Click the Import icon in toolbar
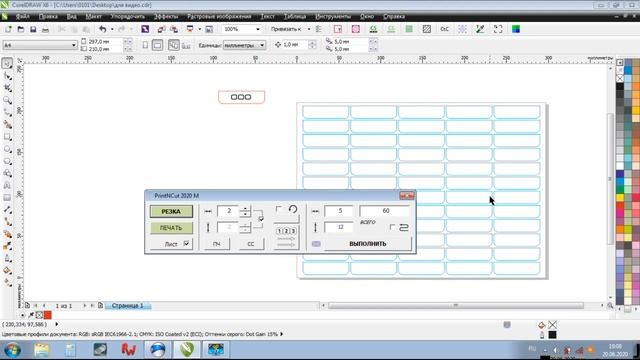This screenshot has width=640, height=360. [x=162, y=29]
